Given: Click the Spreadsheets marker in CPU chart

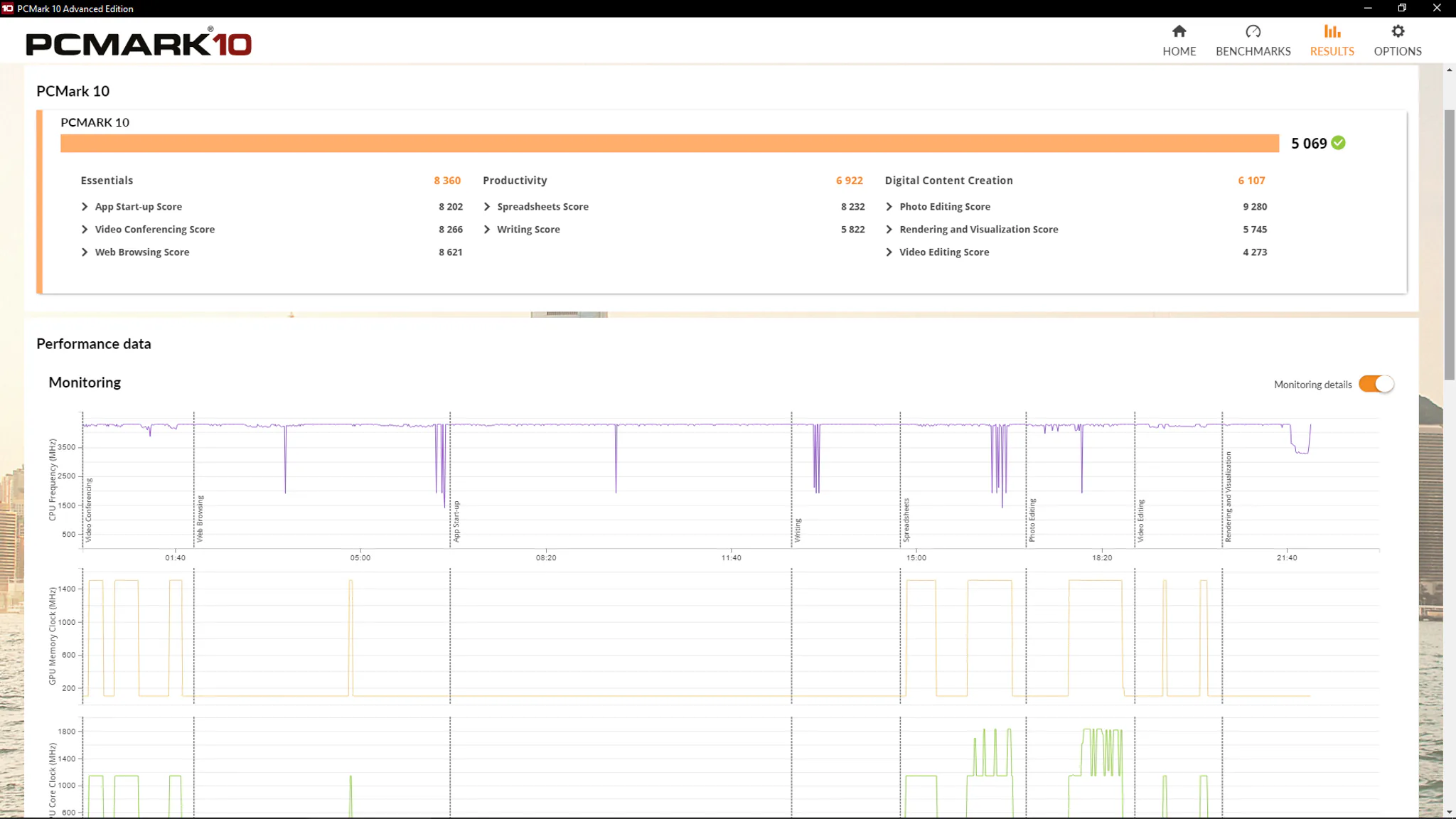Looking at the screenshot, I should pos(906,520).
